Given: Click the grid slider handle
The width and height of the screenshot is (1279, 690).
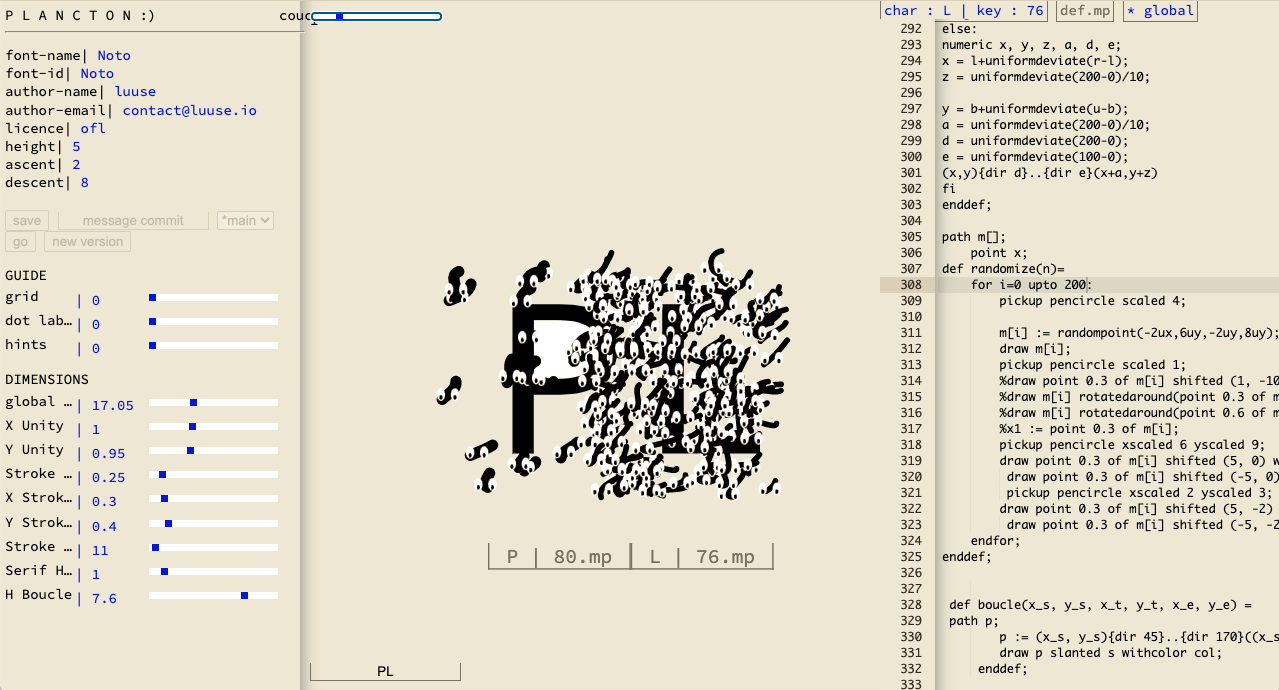Looking at the screenshot, I should [x=152, y=297].
